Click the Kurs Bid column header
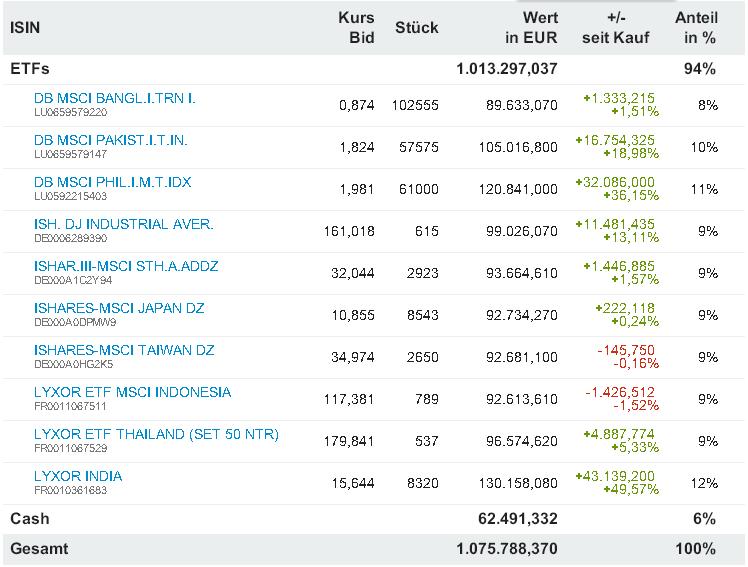This screenshot has width=748, height=567. click(356, 28)
